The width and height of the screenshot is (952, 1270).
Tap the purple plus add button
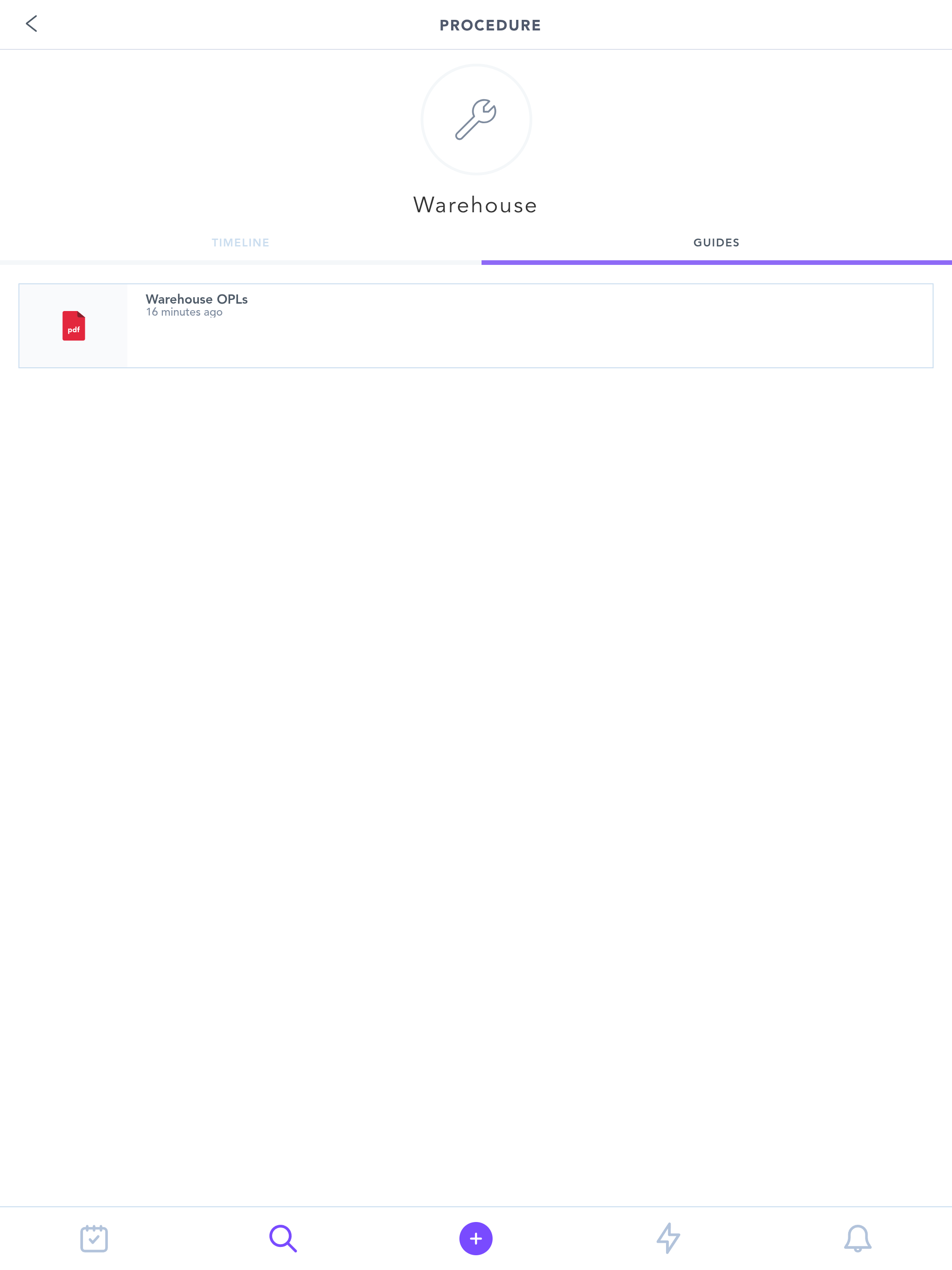pos(476,1239)
